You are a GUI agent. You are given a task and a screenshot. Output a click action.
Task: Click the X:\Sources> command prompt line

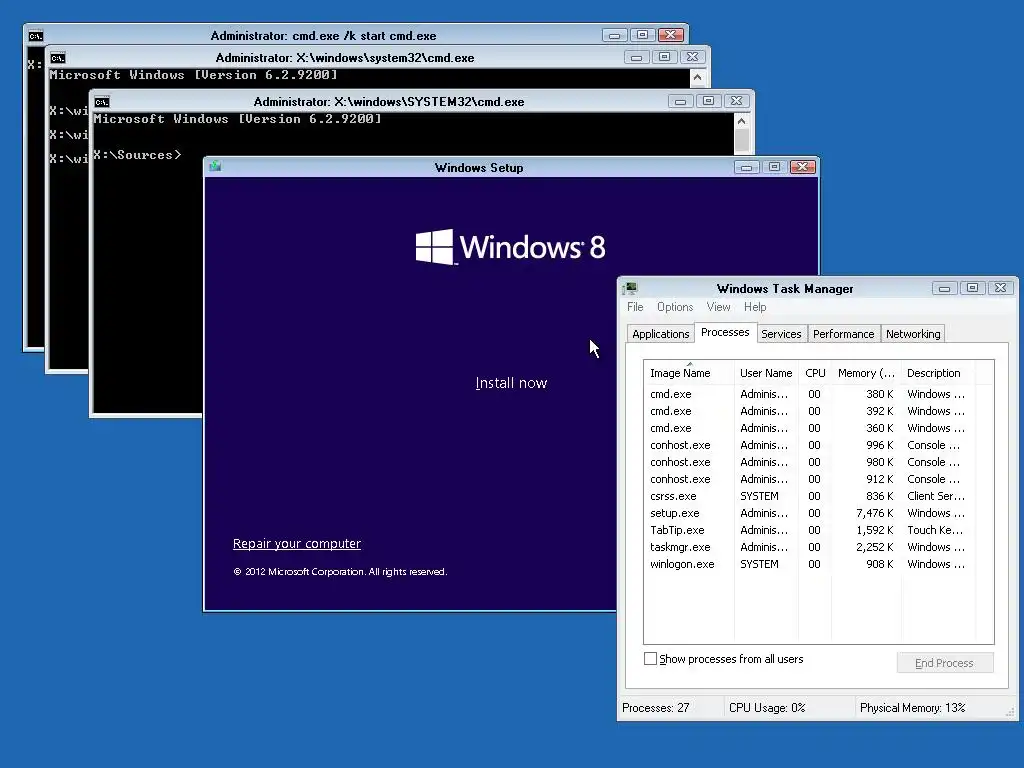[x=137, y=155]
